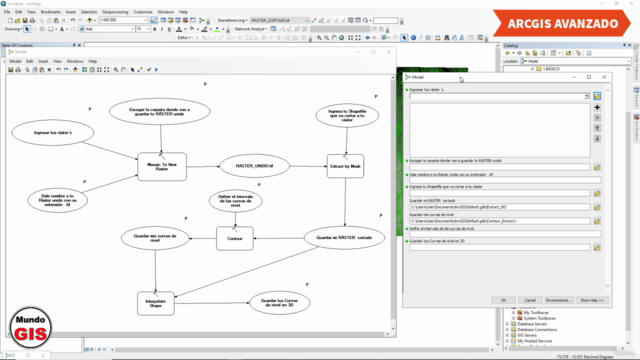
Task: Click the plus add-row button in the dialog
Action: (x=597, y=107)
